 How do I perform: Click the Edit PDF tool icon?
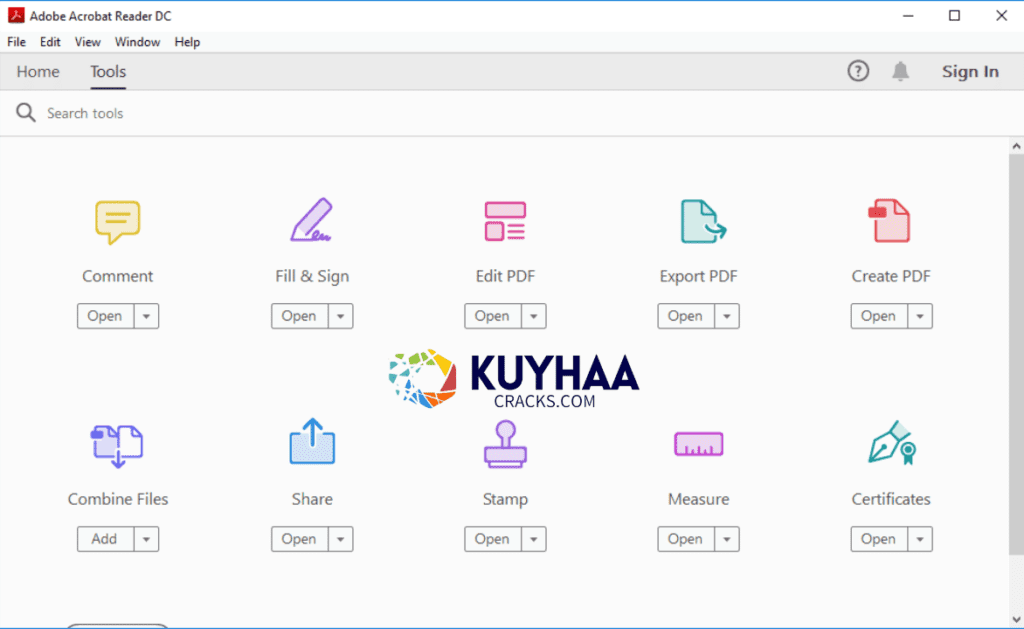click(505, 221)
